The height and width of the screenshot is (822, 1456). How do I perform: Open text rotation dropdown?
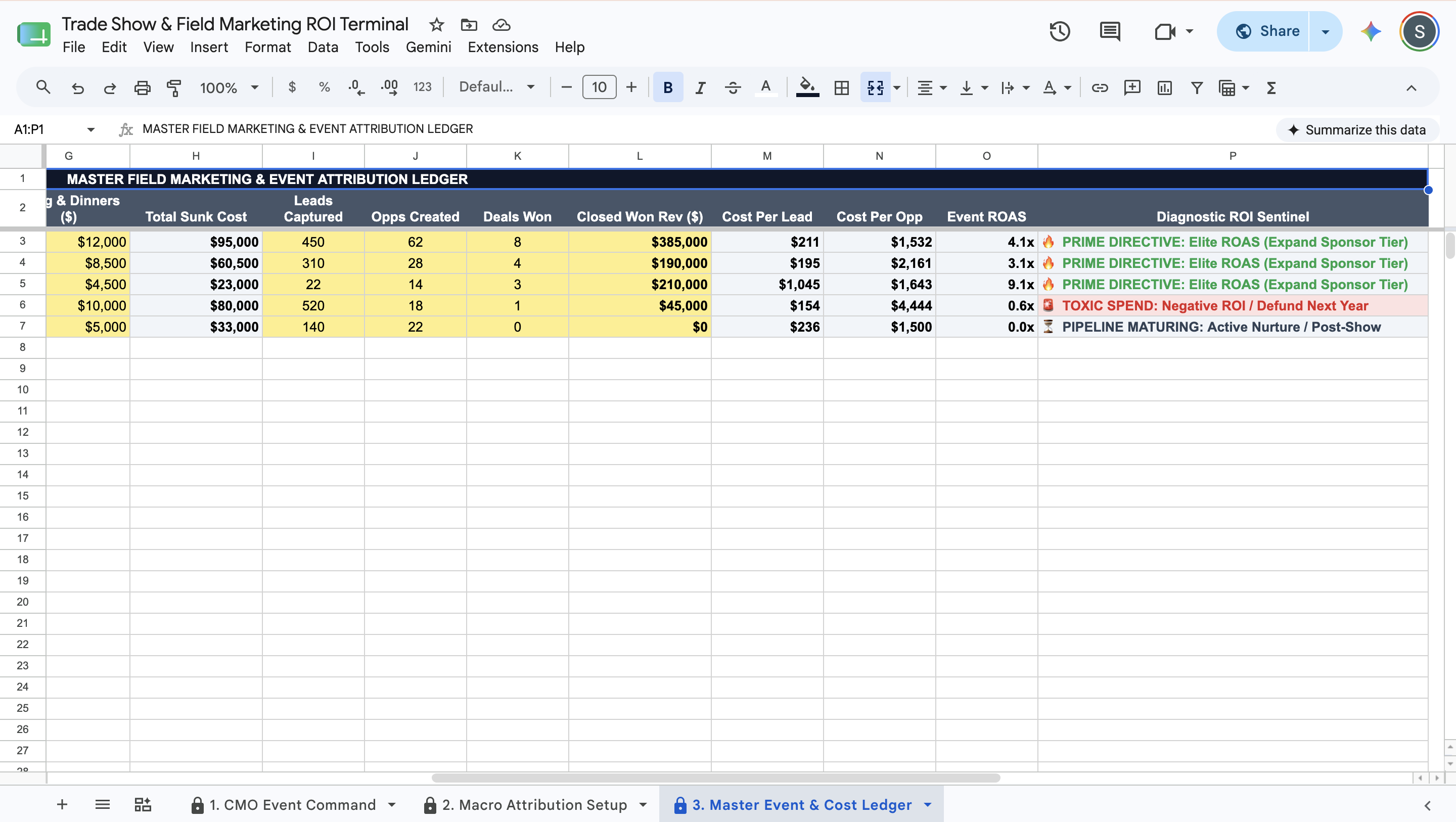1057,87
